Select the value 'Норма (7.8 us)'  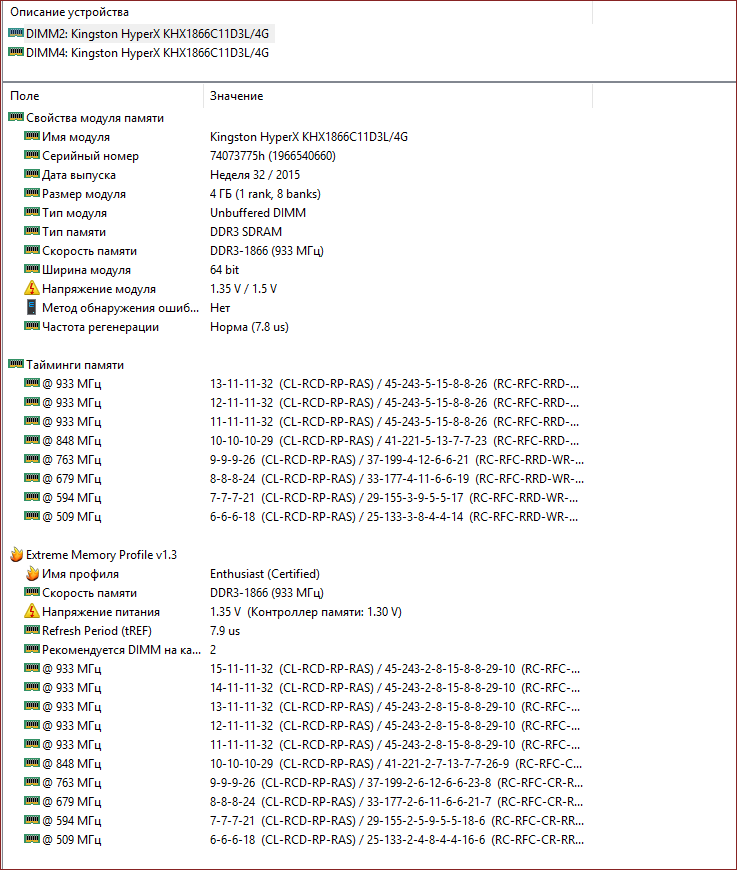point(249,327)
